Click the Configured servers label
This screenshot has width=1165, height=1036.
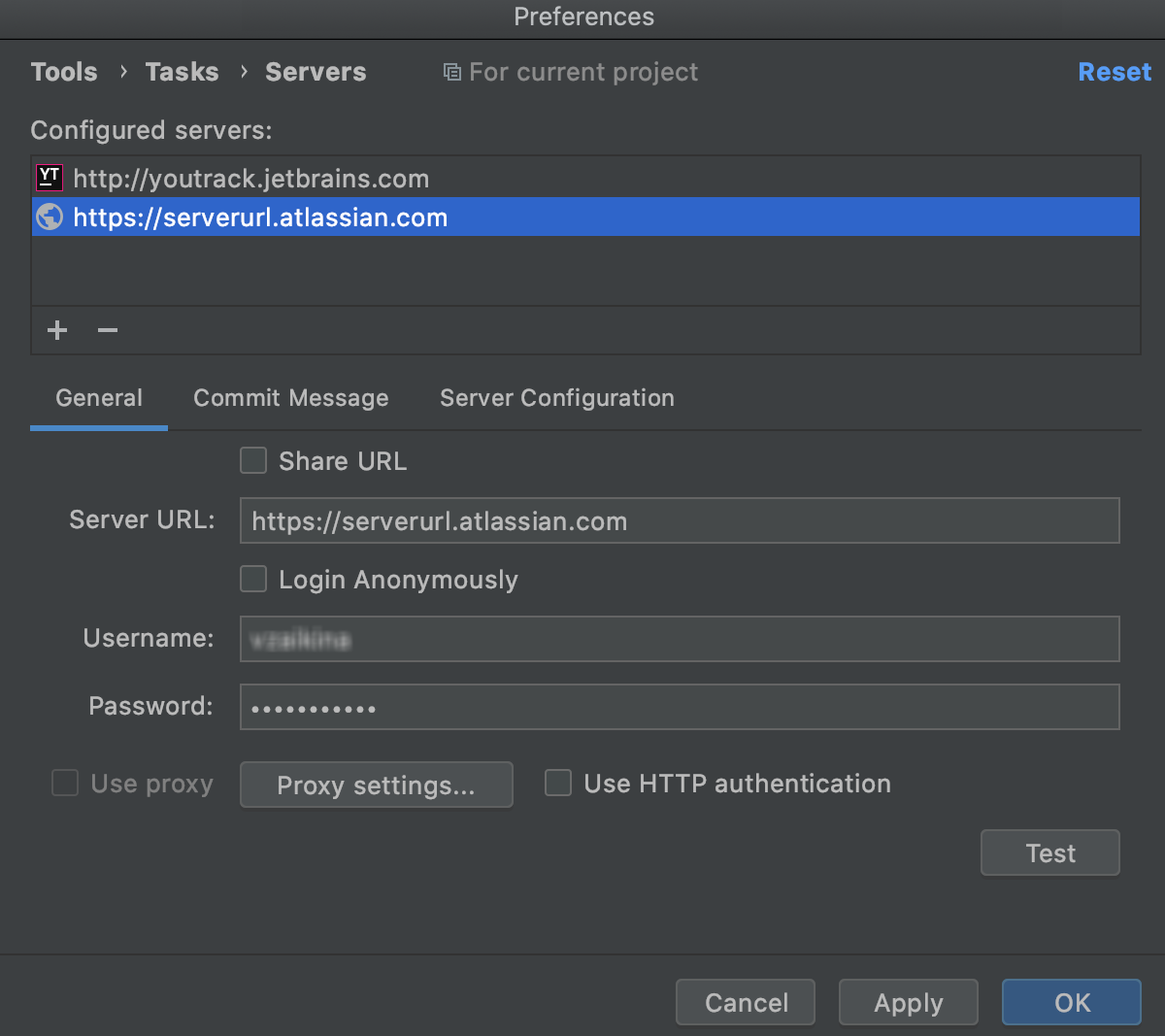(151, 130)
